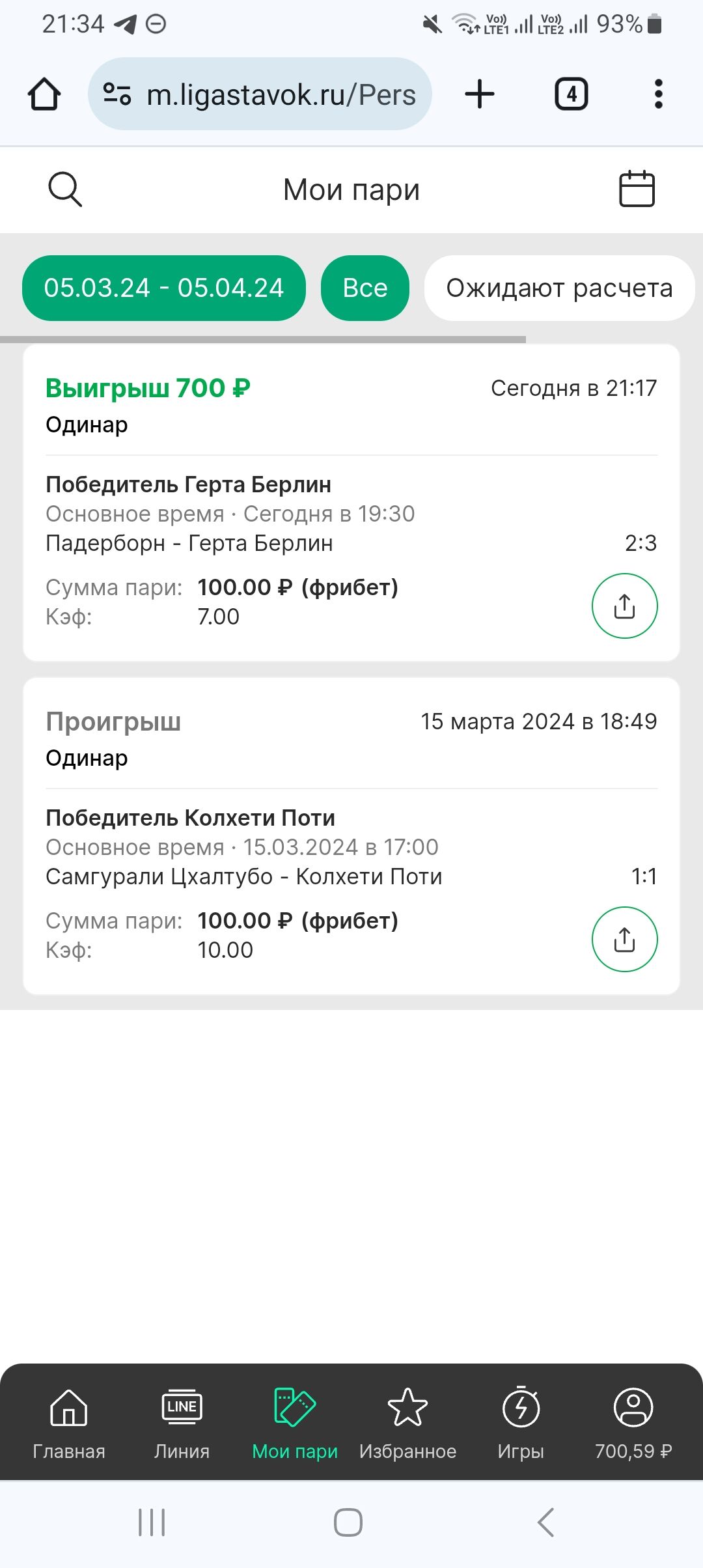This screenshot has height=1568, width=703.
Task: Open the account balance 700,59 ₽ profile
Action: coord(633,1422)
